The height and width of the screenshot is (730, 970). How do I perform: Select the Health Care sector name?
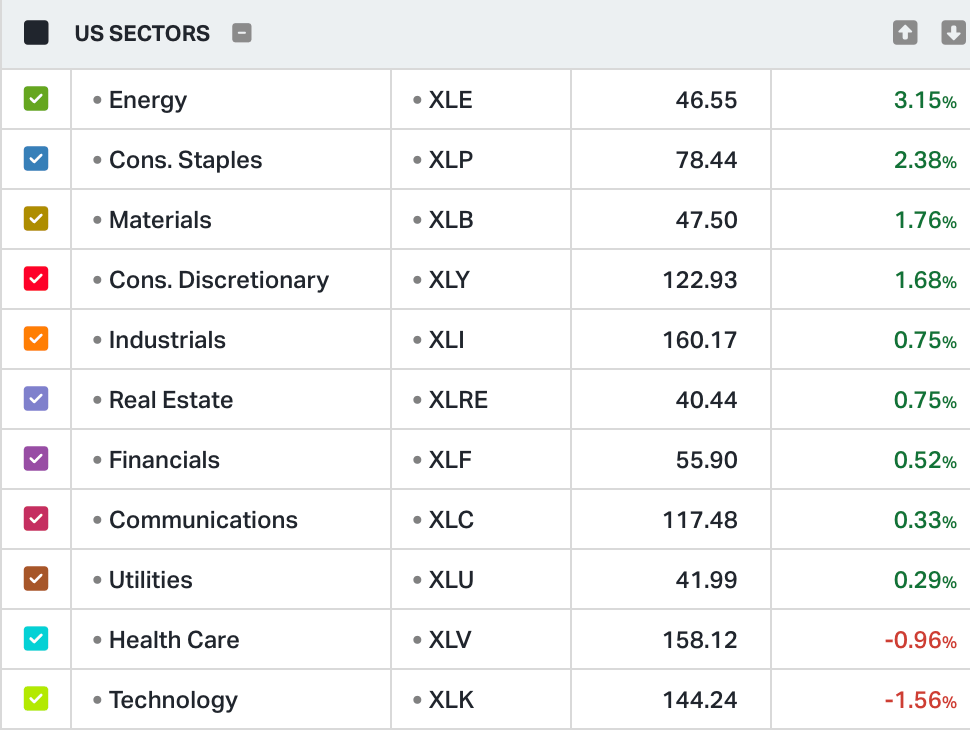(174, 640)
